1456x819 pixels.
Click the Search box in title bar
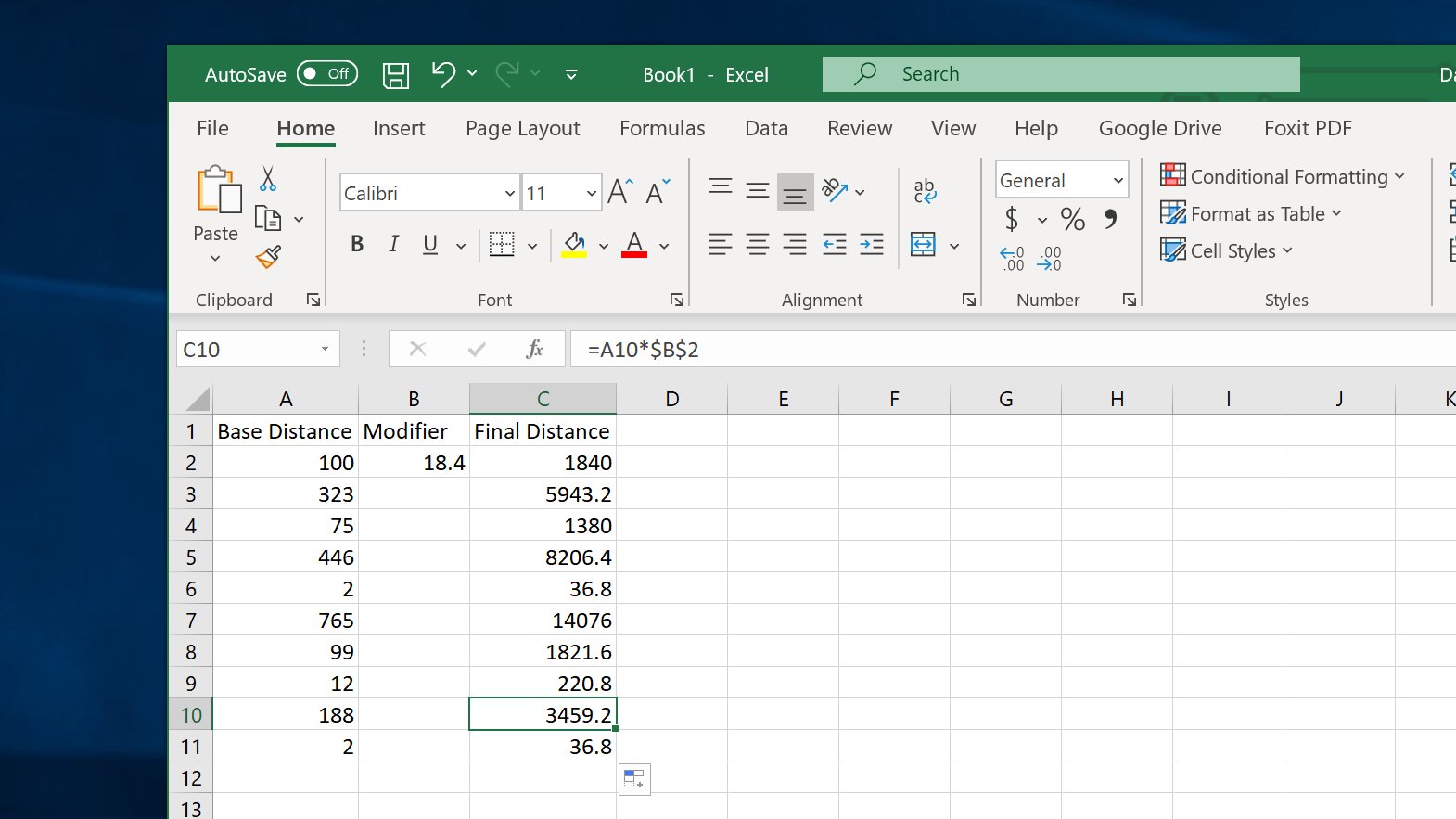click(x=1061, y=74)
